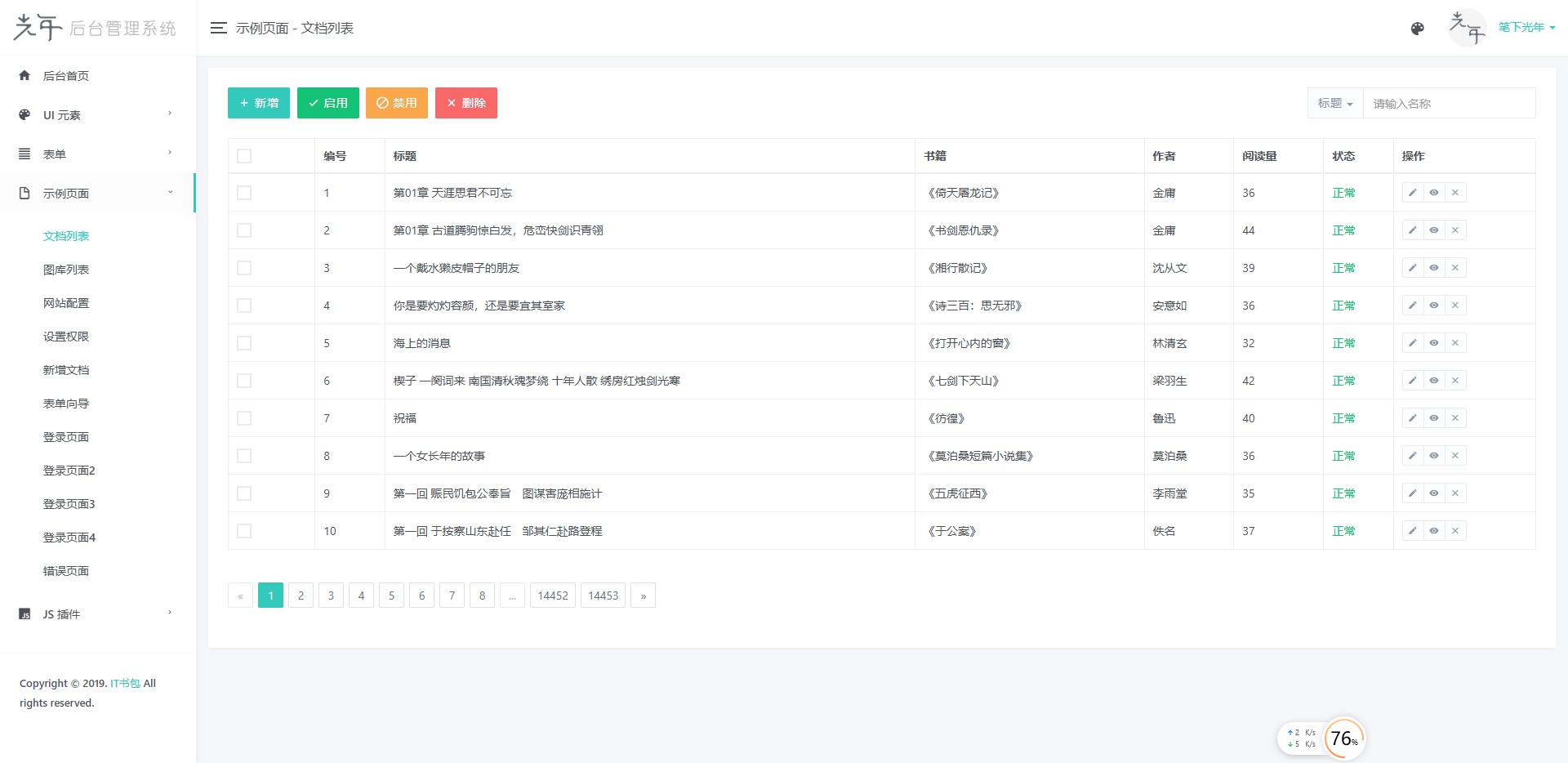The height and width of the screenshot is (763, 1568).
Task: Expand the UI 元素 sidebar menu
Action: 98,115
